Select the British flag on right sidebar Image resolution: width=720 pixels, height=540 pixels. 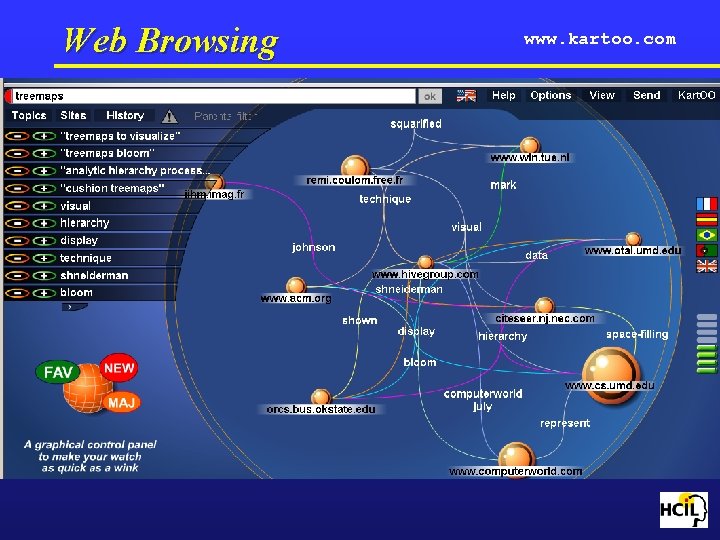[x=707, y=266]
